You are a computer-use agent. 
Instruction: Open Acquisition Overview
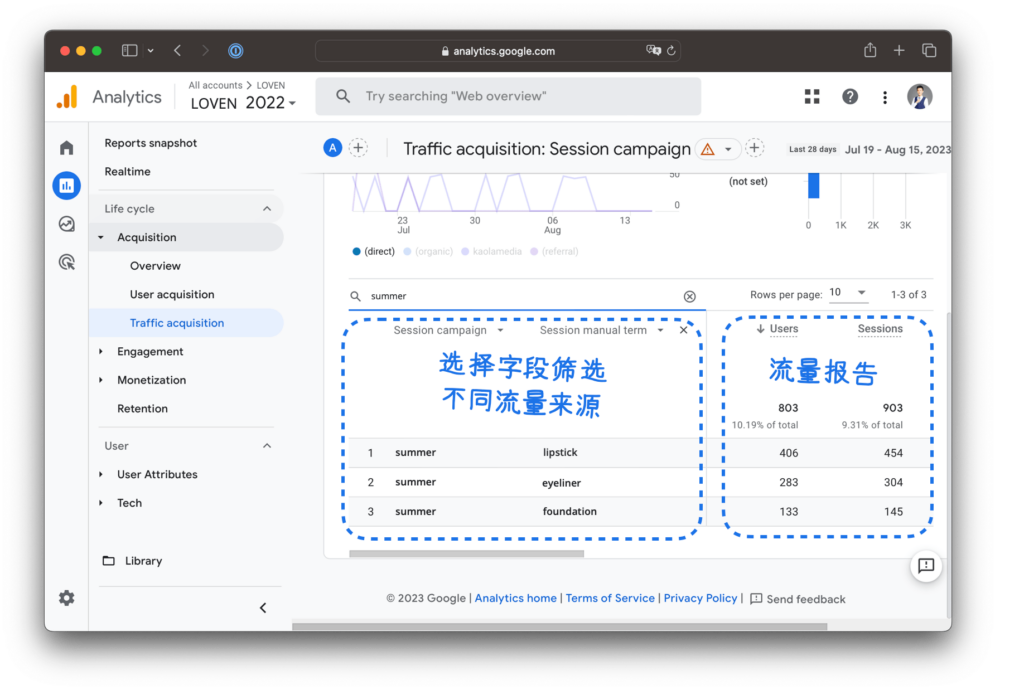(x=155, y=266)
